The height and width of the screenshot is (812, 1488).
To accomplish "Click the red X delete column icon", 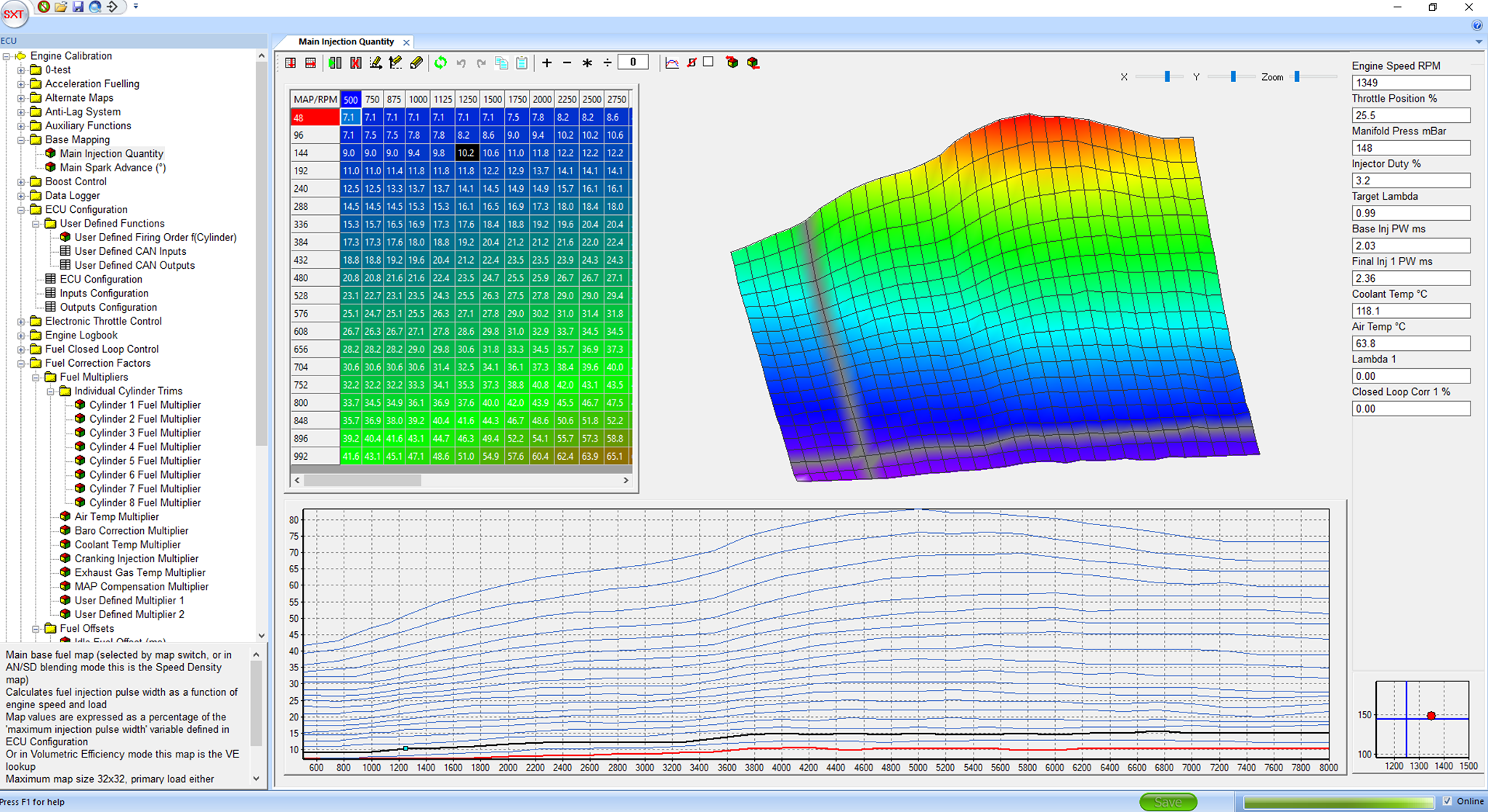I will point(355,63).
